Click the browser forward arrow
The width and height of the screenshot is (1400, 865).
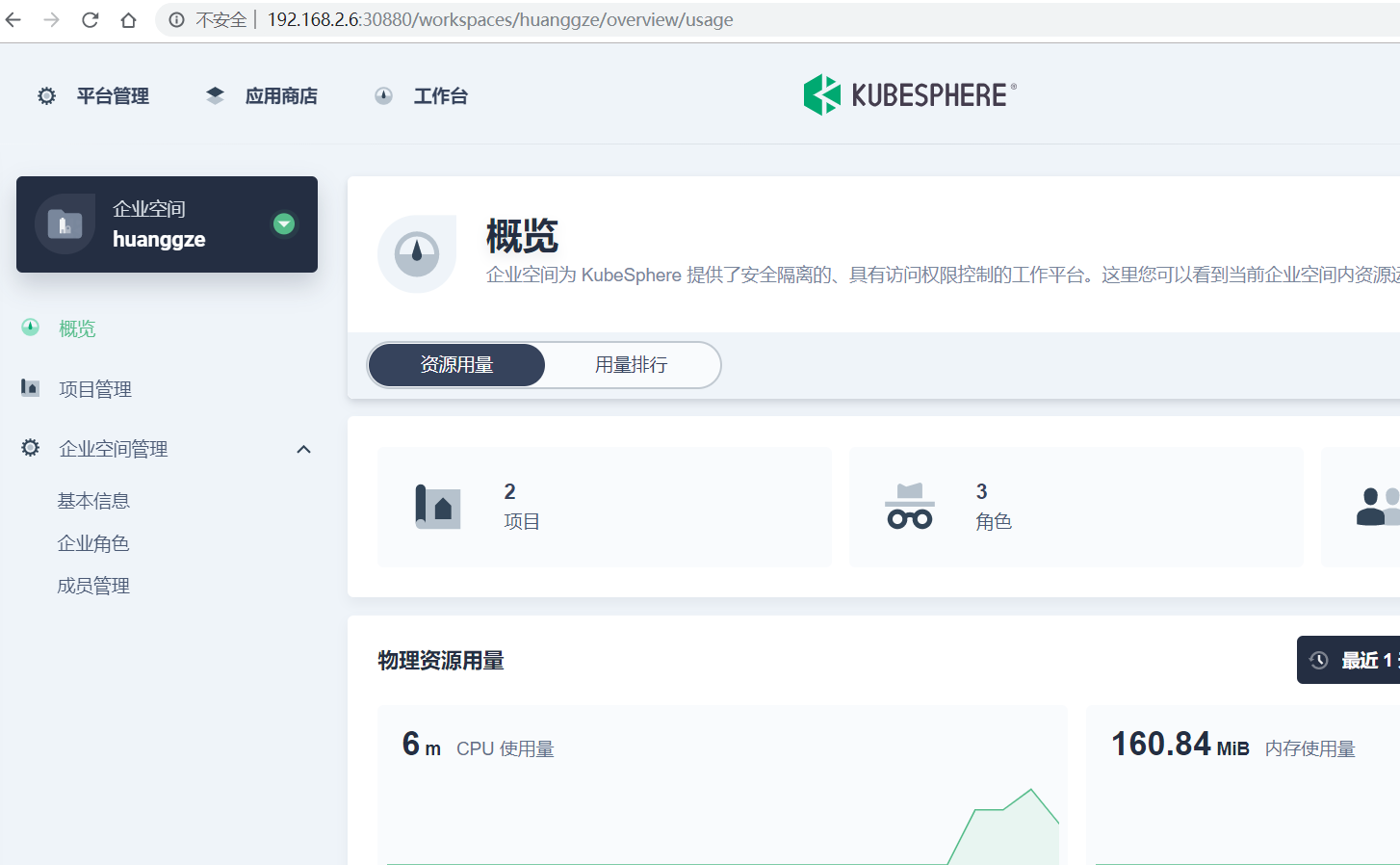[x=52, y=19]
